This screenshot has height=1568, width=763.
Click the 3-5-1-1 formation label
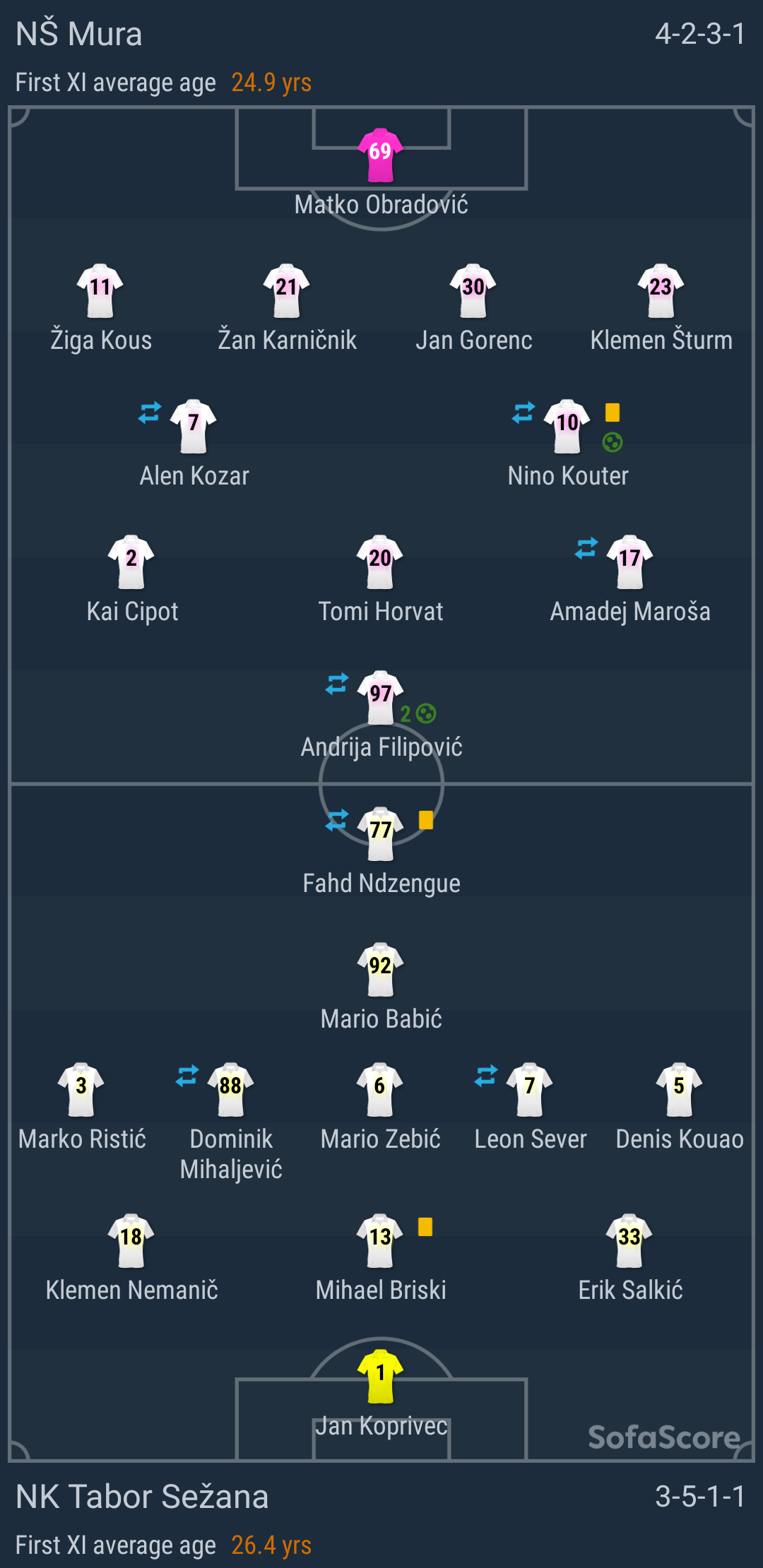(x=699, y=1497)
